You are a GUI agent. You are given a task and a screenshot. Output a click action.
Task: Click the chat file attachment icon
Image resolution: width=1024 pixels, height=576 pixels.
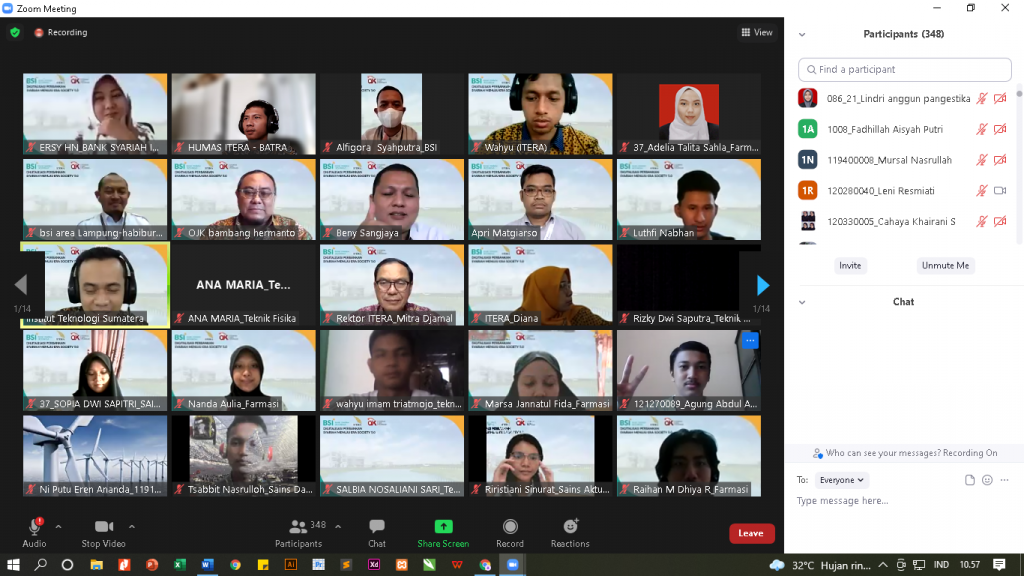tap(970, 480)
